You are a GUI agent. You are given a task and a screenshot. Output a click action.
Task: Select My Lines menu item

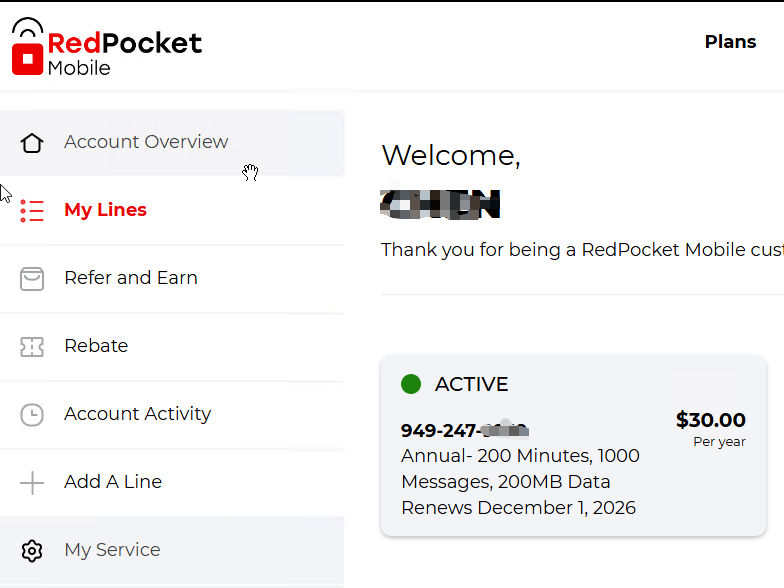105,210
